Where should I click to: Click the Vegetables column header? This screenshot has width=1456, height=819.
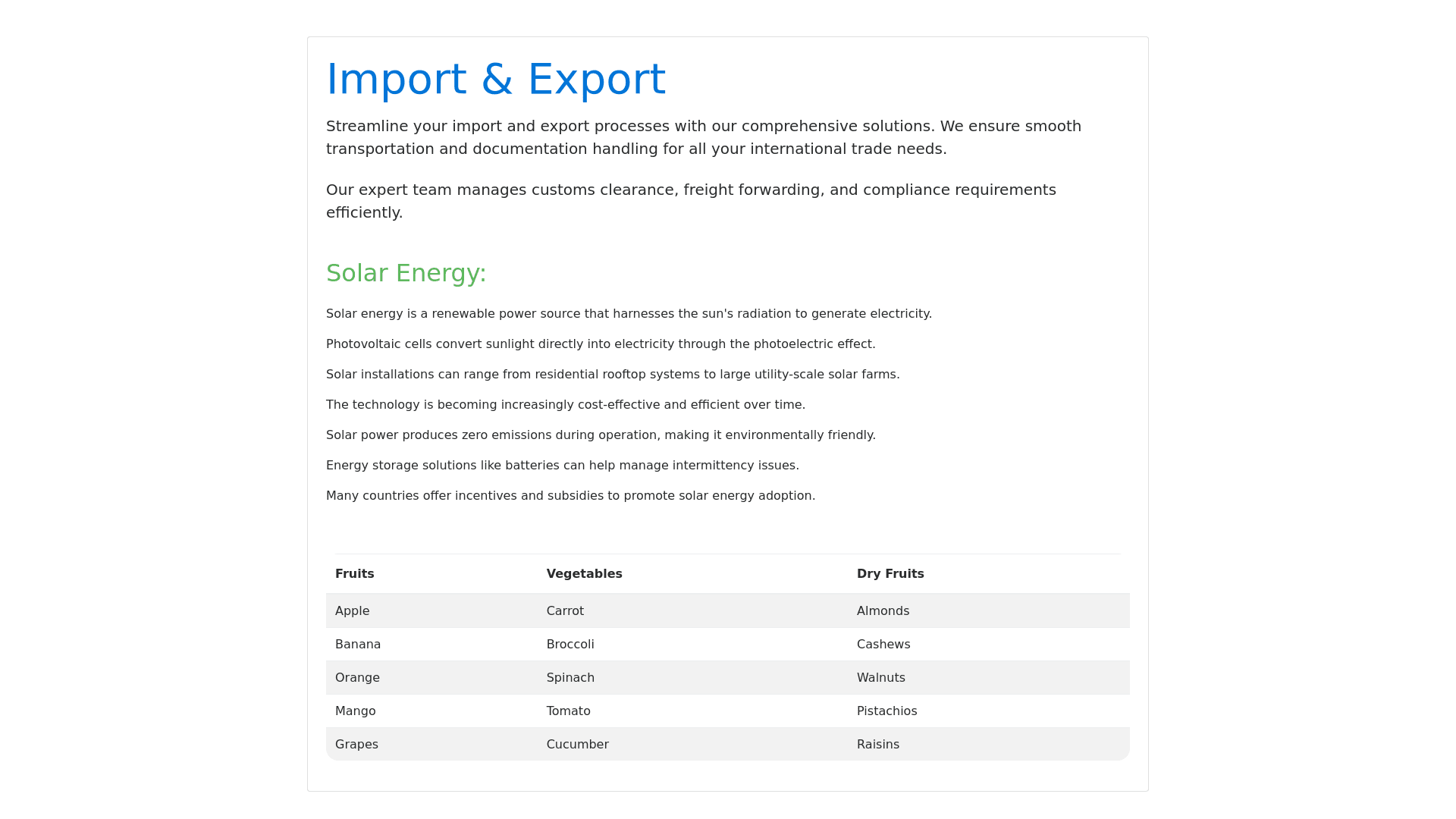click(584, 574)
